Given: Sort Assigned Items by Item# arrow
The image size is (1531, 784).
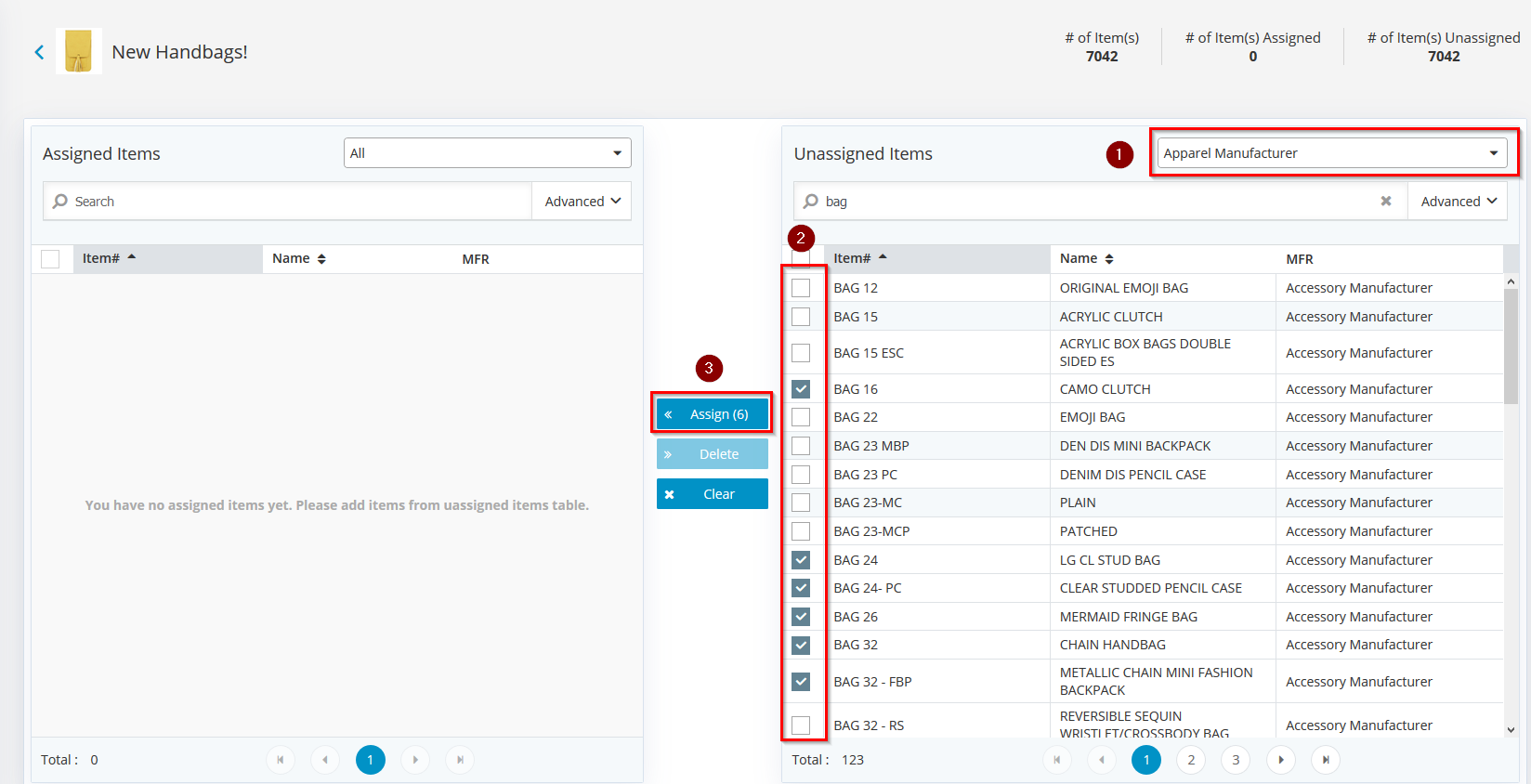Looking at the screenshot, I should coord(132,257).
